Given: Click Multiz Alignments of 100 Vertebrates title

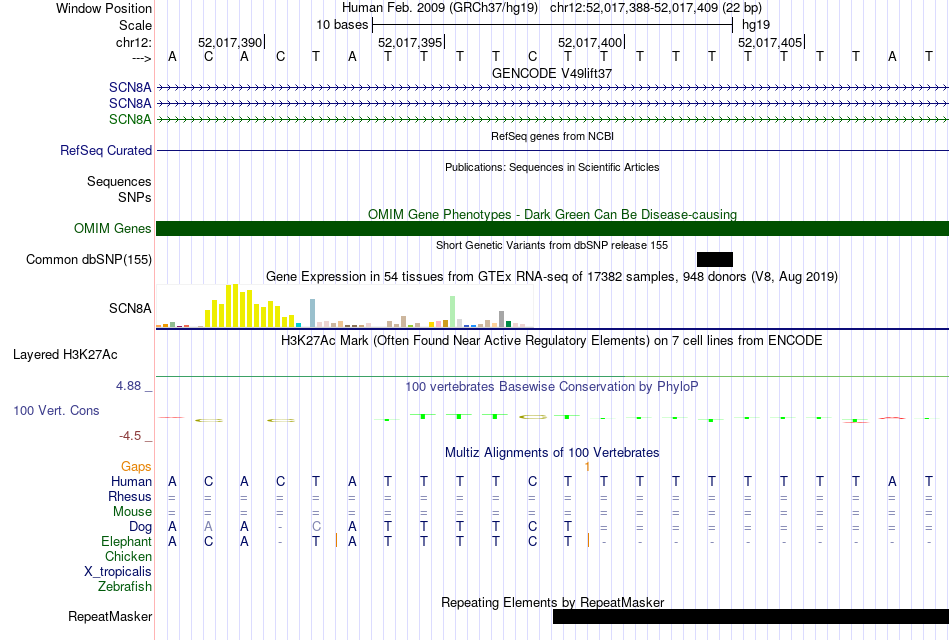Looking at the screenshot, I should pos(552,453).
